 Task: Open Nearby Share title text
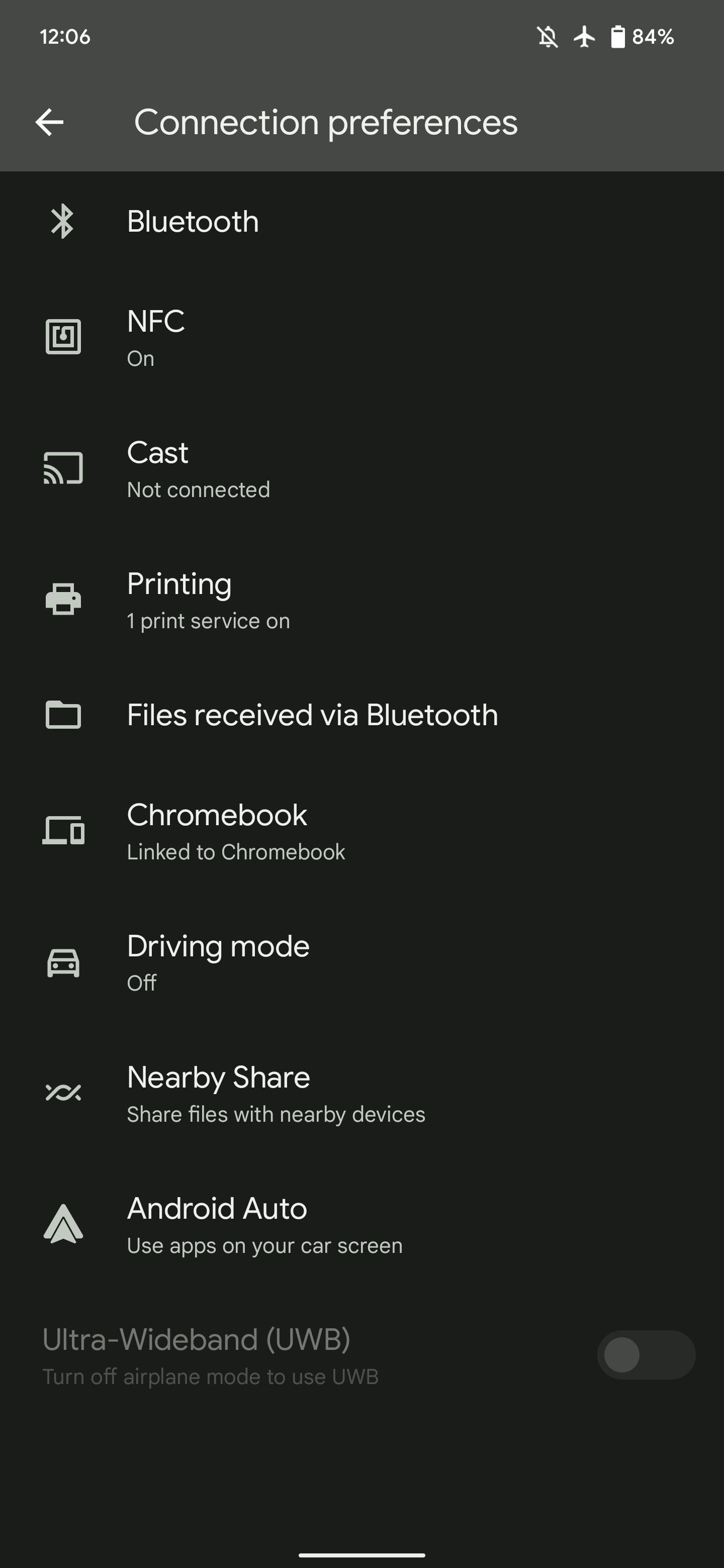[x=218, y=1077]
